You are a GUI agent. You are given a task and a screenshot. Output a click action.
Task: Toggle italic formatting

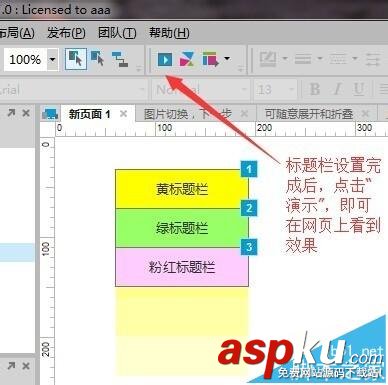[337, 89]
